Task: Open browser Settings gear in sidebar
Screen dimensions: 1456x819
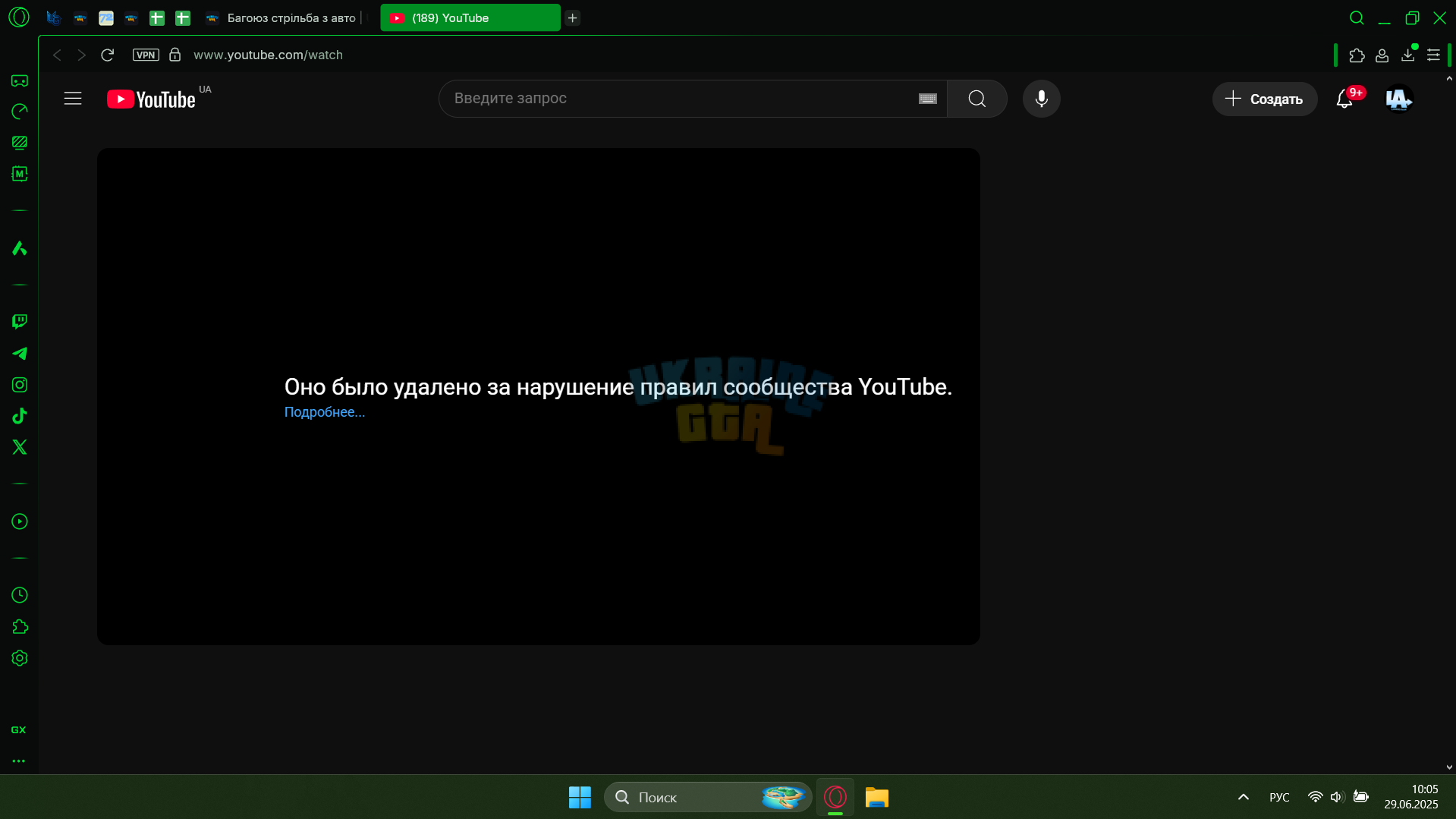Action: 20,658
